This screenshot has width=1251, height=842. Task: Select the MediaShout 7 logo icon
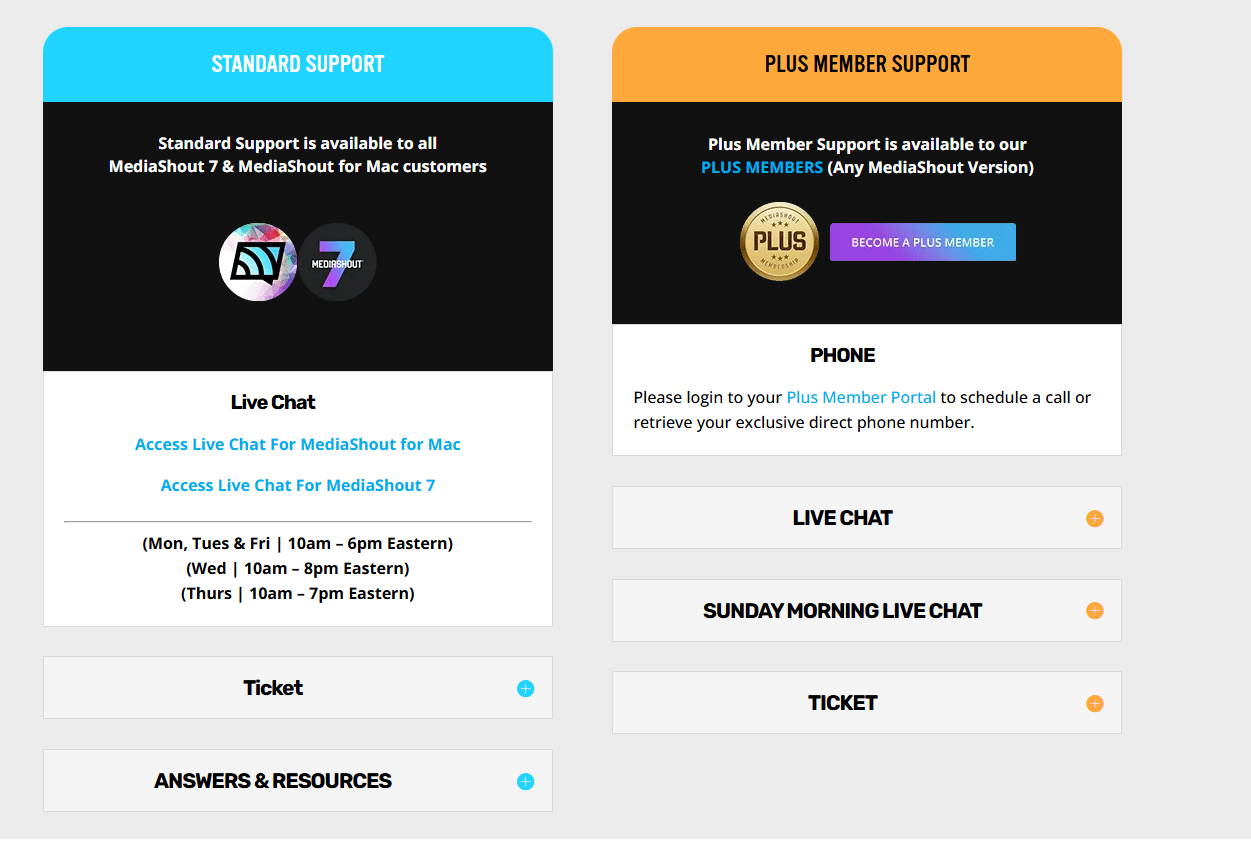pos(337,262)
